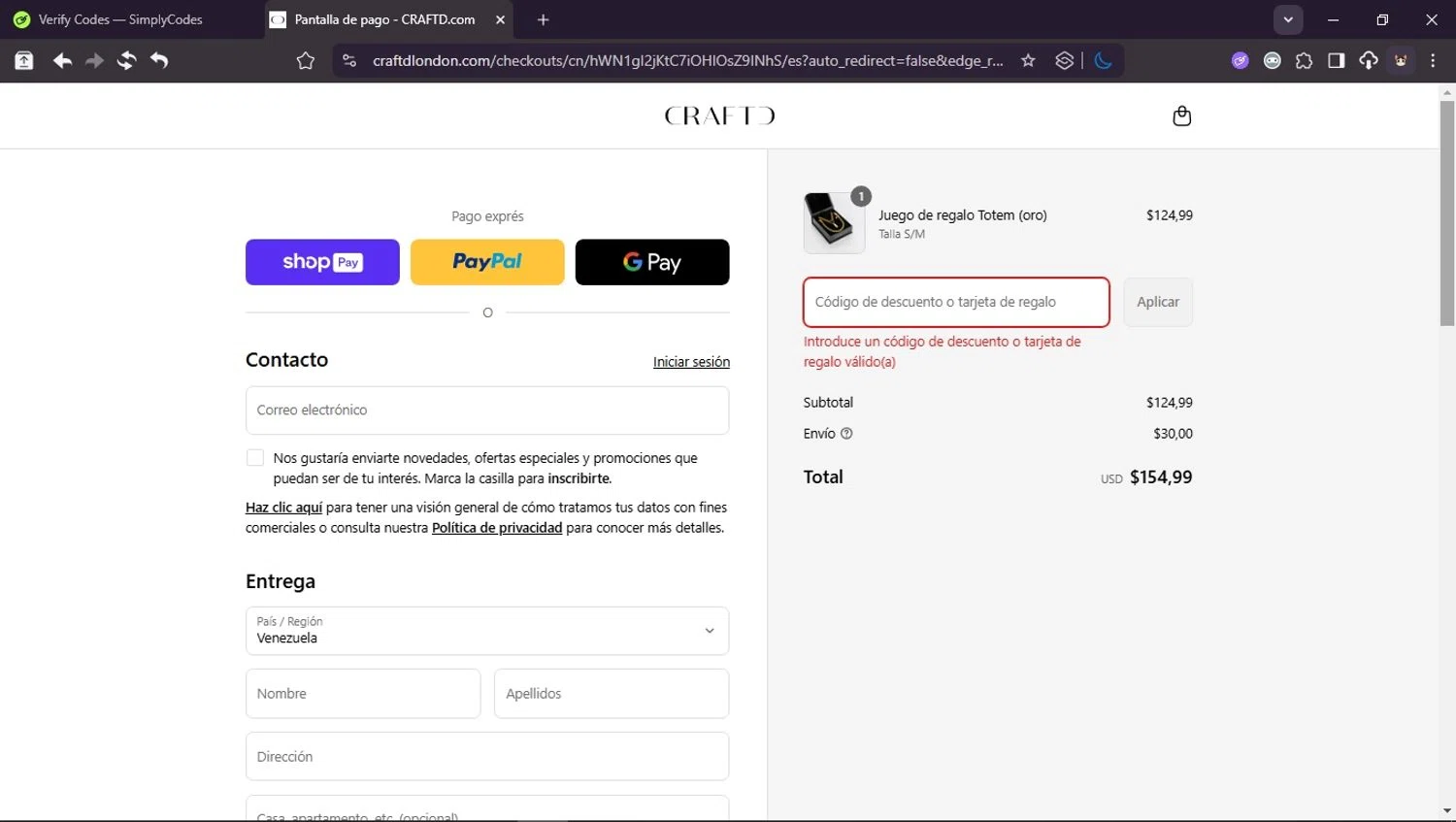Click the browser address bar URL

(x=688, y=61)
